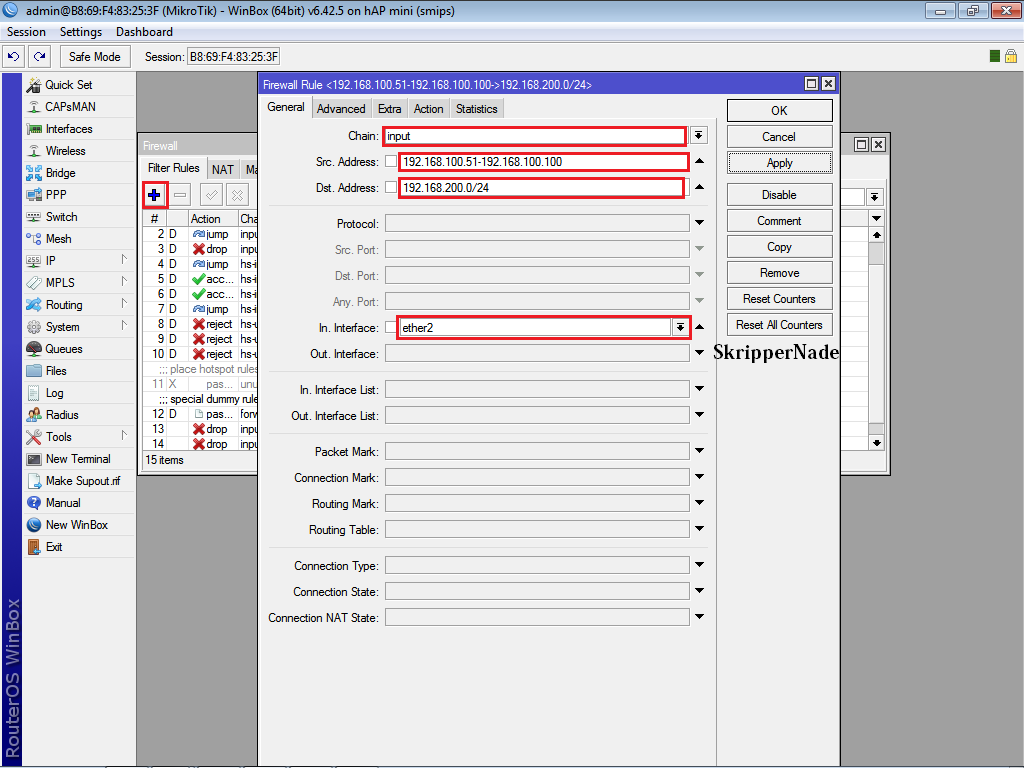Open the In. Interface dropdown list

point(680,327)
